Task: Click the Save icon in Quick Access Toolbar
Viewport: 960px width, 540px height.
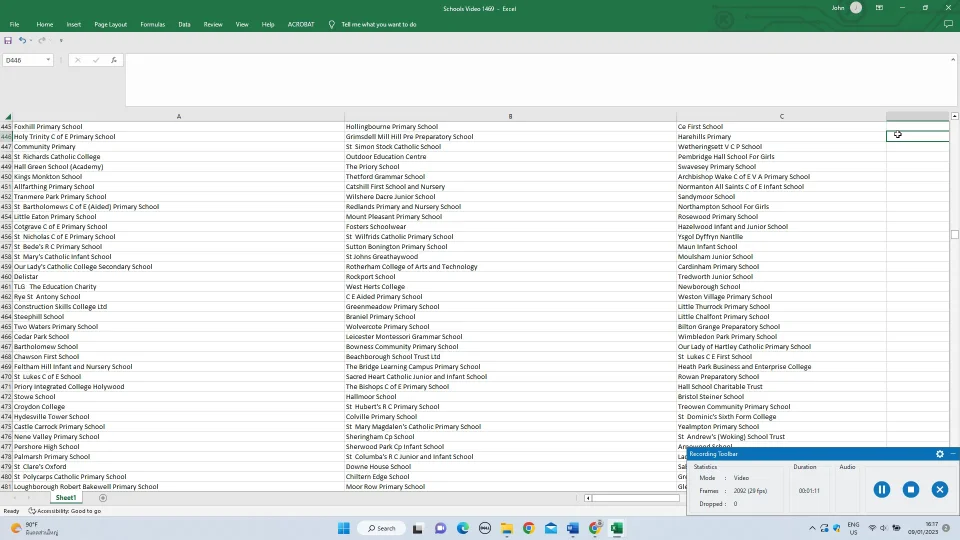Action: click(x=8, y=40)
